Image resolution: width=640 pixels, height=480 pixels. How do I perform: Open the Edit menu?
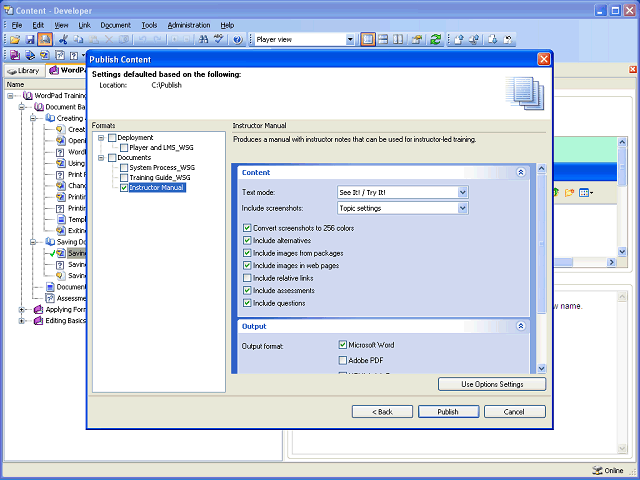click(x=38, y=25)
